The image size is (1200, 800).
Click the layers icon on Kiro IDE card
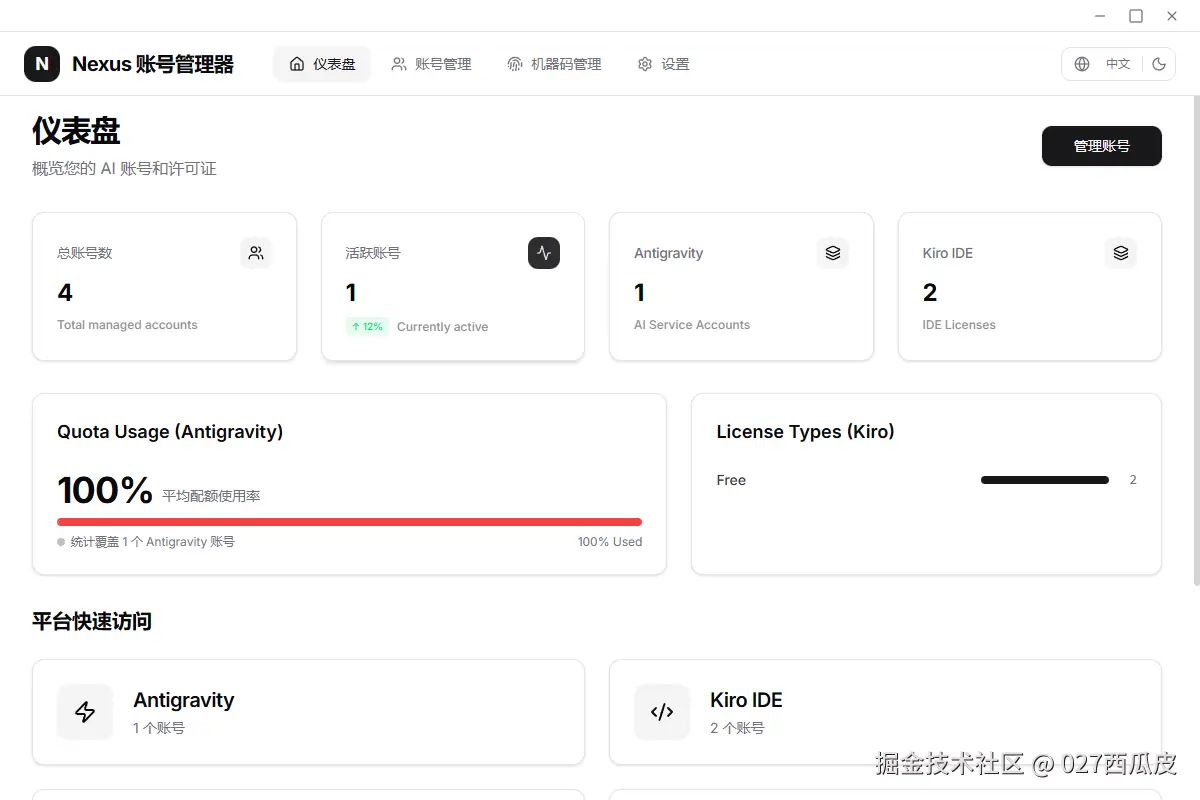click(x=1120, y=253)
